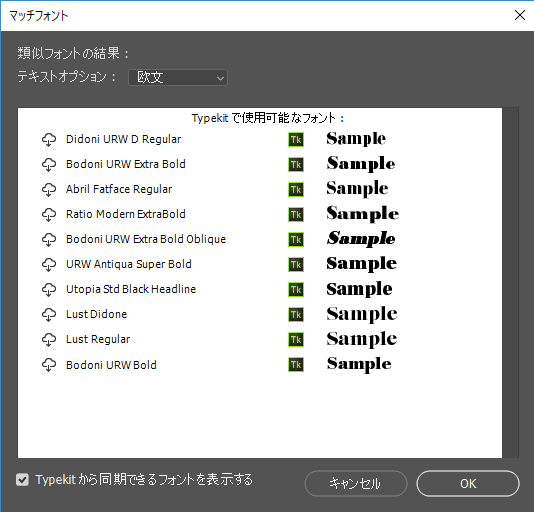Select font name Bodoni URW Extra Bold
The width and height of the screenshot is (534, 512).
[x=126, y=164]
